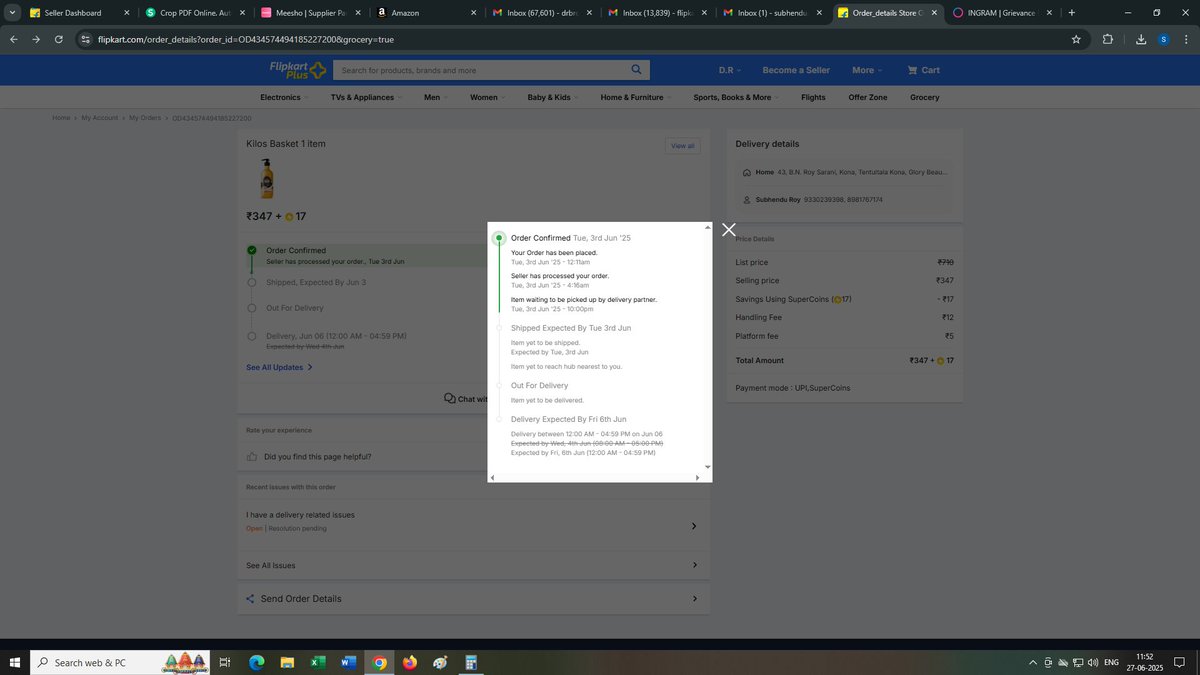The image size is (1200, 675).
Task: Open the Flights link
Action: 813,97
